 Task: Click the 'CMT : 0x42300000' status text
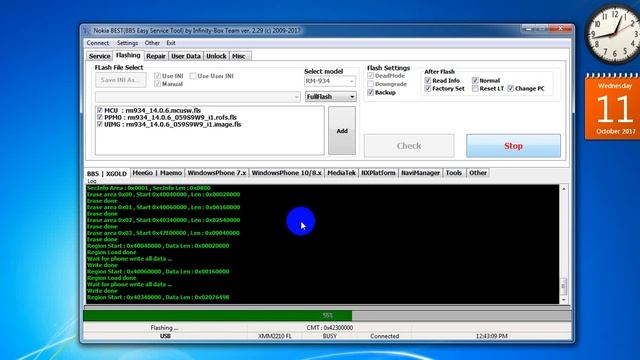(x=330, y=327)
